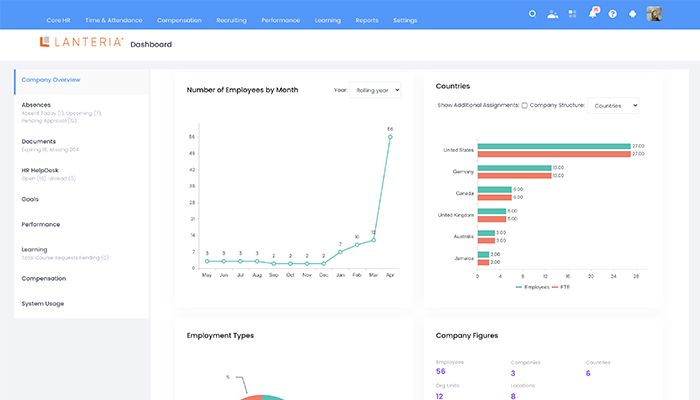The image size is (700, 400).
Task: Open the notifications bell
Action: tap(593, 14)
